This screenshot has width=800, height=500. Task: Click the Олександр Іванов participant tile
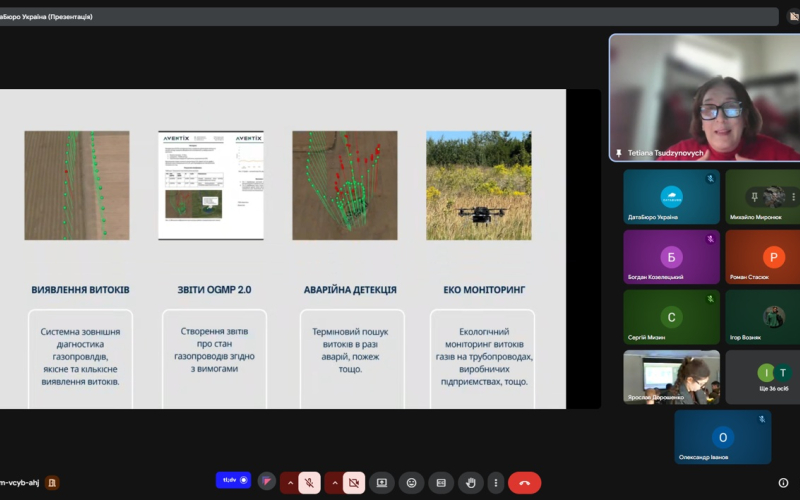coord(722,437)
